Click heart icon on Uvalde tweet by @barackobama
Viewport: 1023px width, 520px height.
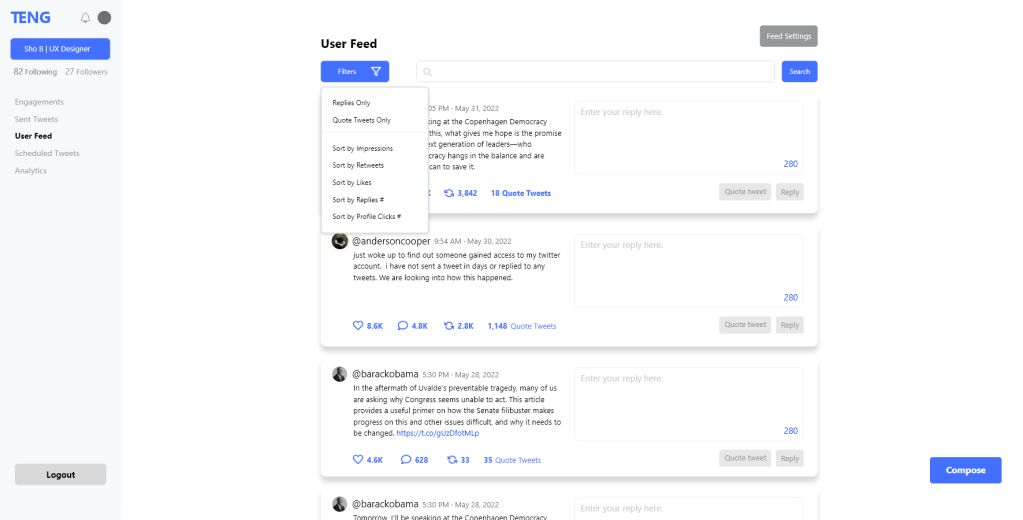tap(358, 460)
